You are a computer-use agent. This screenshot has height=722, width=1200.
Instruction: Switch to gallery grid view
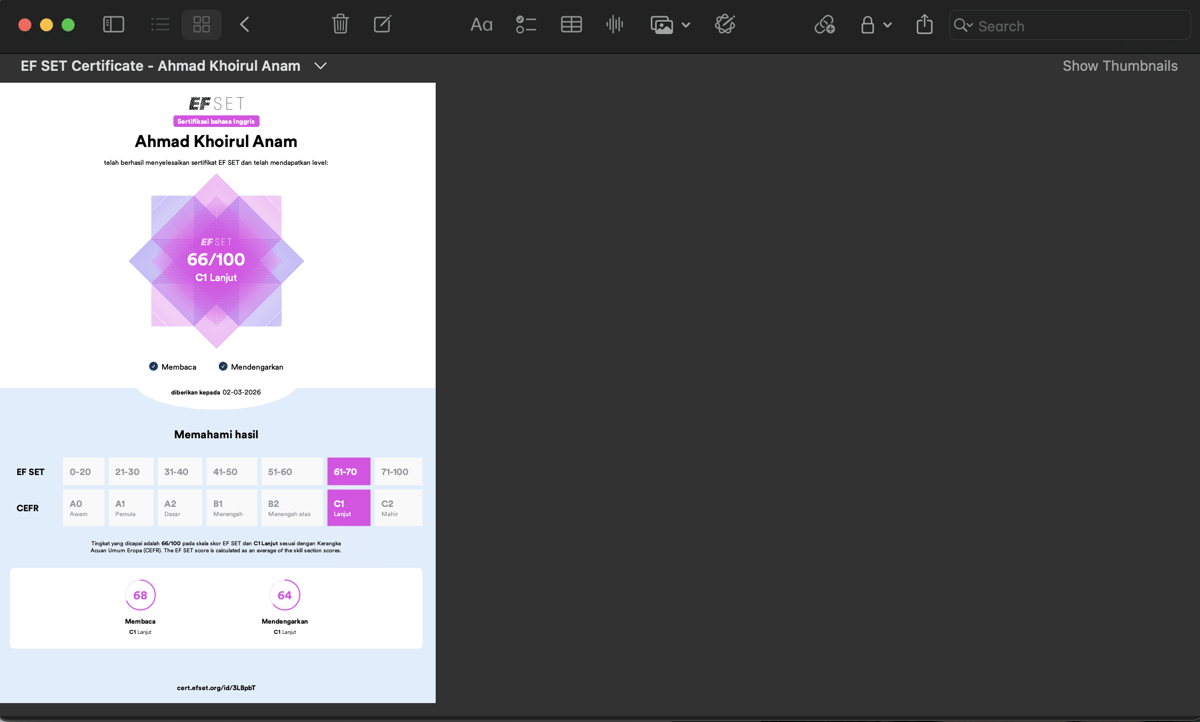point(202,25)
